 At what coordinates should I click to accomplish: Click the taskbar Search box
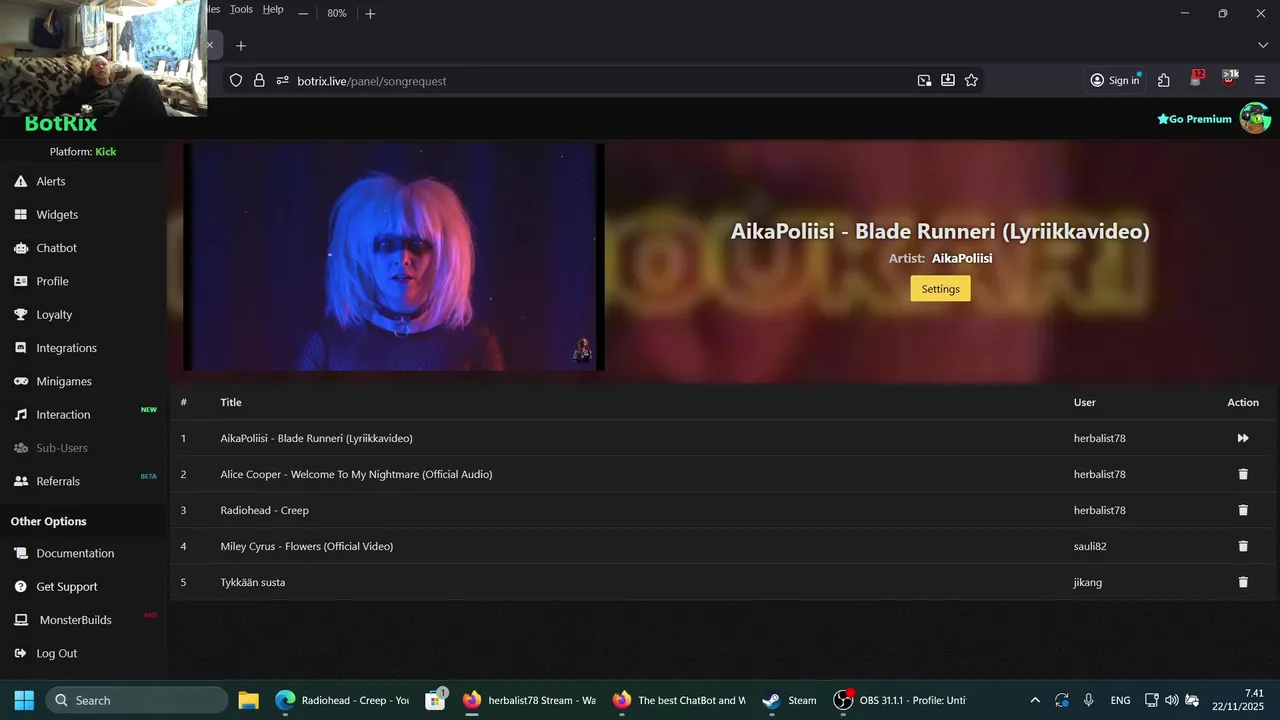tap(137, 700)
